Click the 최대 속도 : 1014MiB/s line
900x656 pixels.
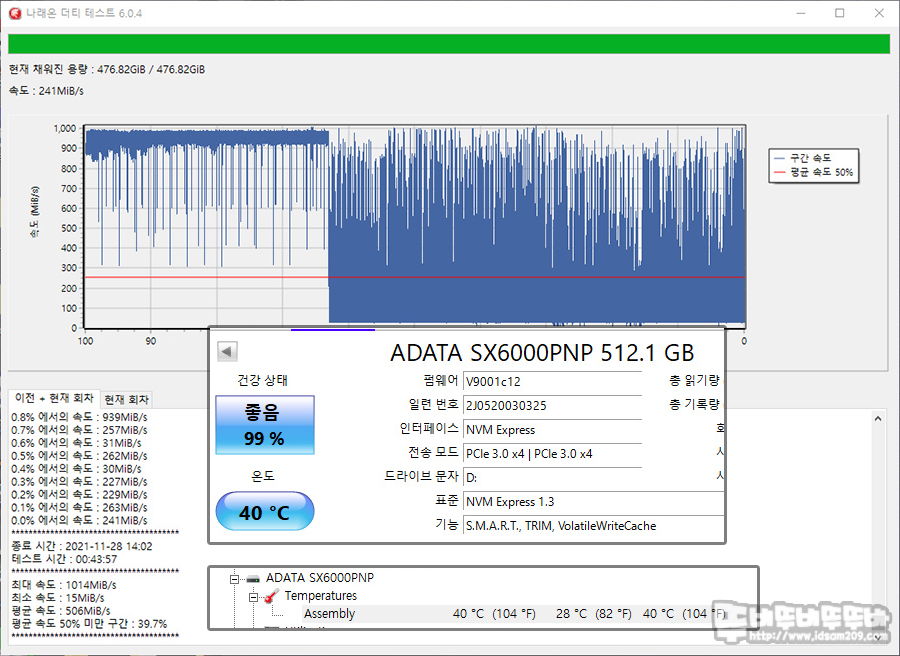pos(64,585)
